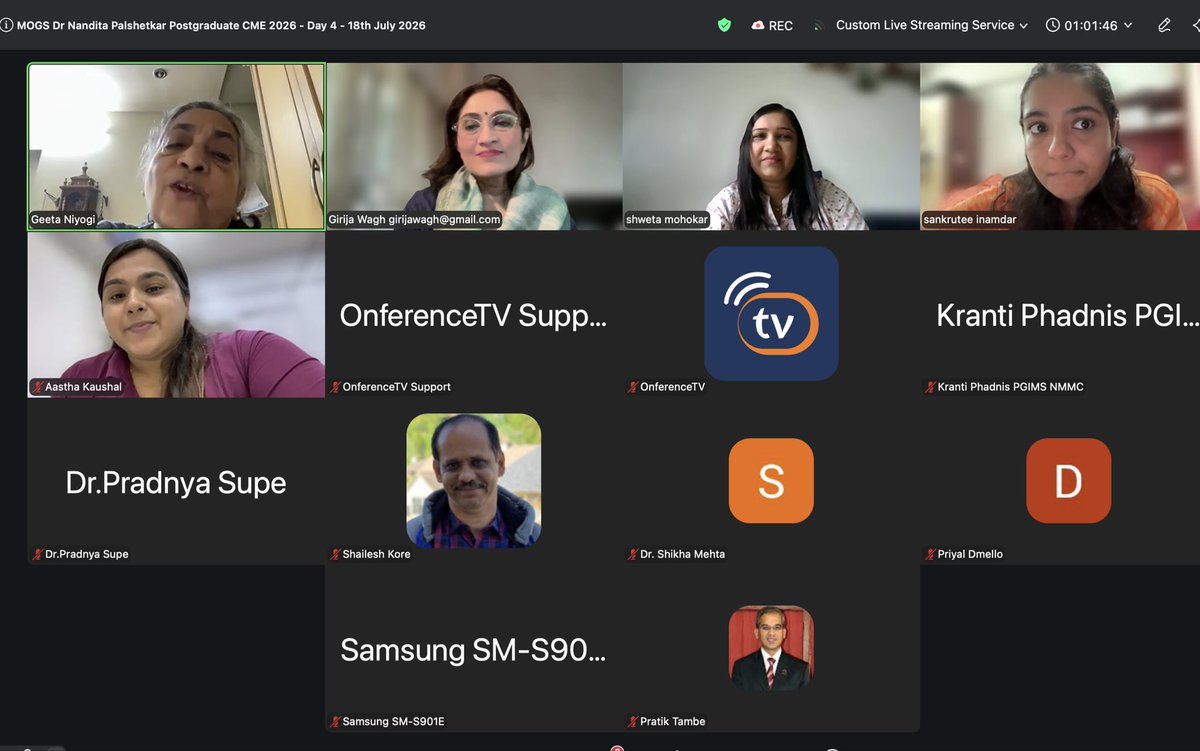The height and width of the screenshot is (751, 1200).
Task: Click muted mic icon beside Dr. Shikha Mehta
Action: tap(633, 554)
